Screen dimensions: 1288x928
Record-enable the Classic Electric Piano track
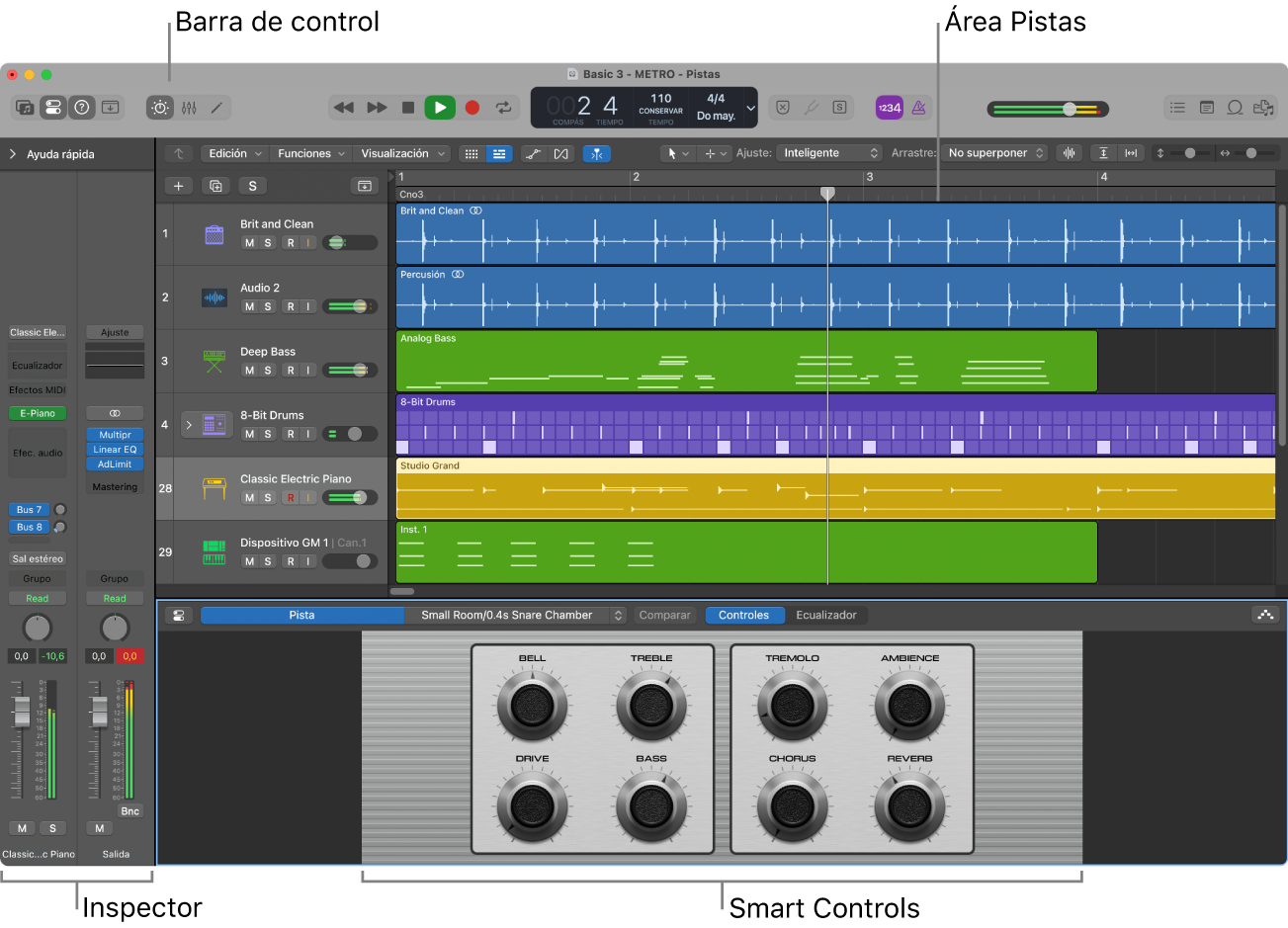[291, 498]
